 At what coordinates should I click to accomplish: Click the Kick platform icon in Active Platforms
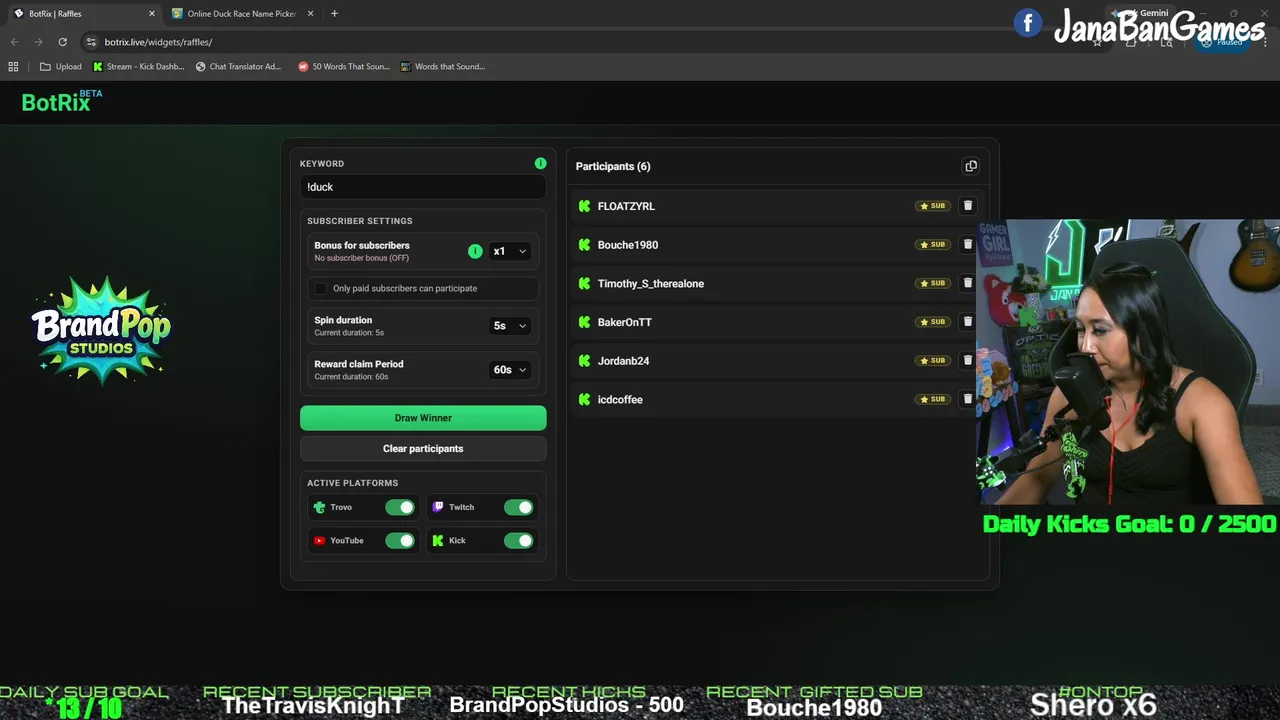pos(437,540)
